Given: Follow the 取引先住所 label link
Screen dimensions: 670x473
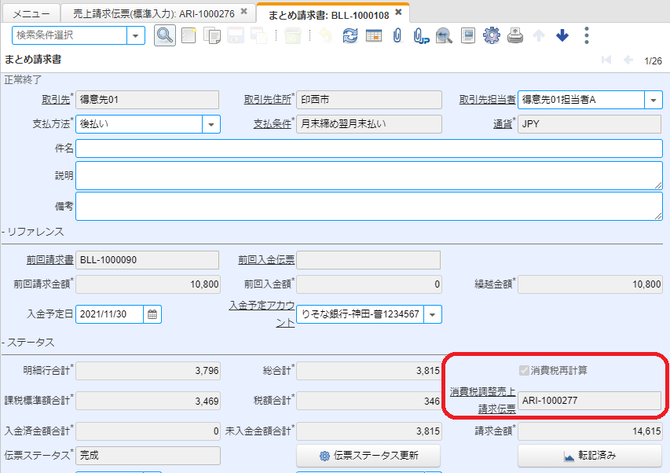Looking at the screenshot, I should coord(267,100).
